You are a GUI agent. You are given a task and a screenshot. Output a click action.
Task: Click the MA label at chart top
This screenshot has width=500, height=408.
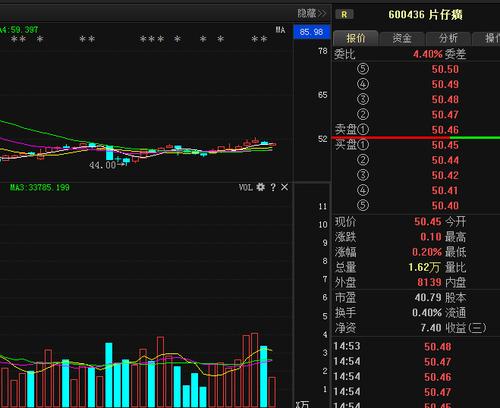(x=280, y=30)
